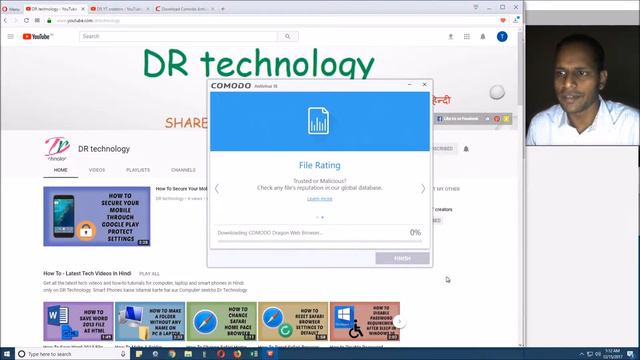The height and width of the screenshot is (360, 640).
Task: Open Firefox from the taskbar
Action: 237,354
